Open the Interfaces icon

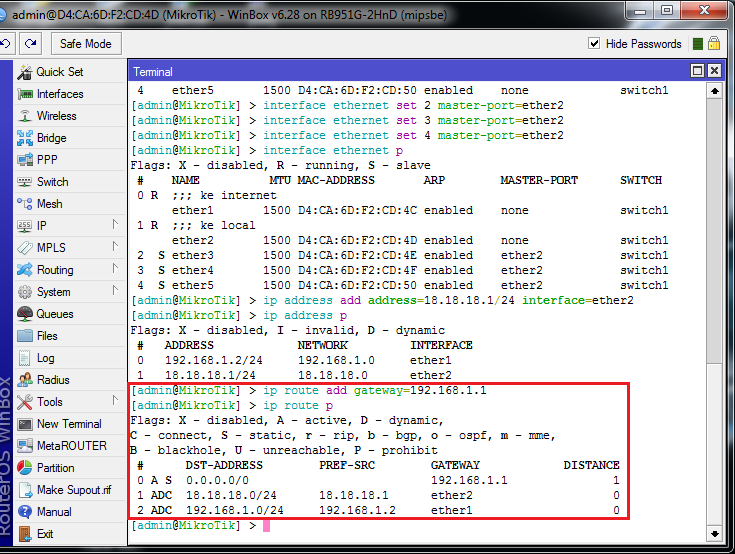click(x=25, y=94)
